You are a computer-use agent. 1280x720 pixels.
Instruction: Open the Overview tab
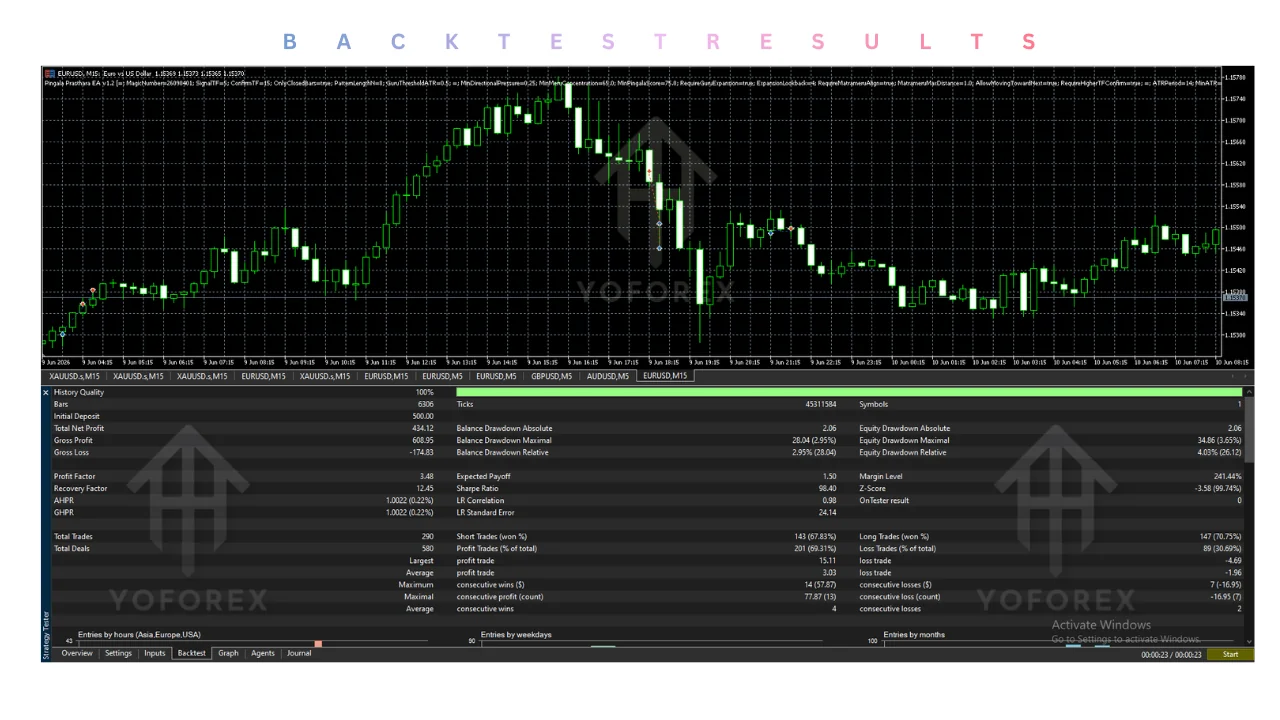(x=77, y=653)
